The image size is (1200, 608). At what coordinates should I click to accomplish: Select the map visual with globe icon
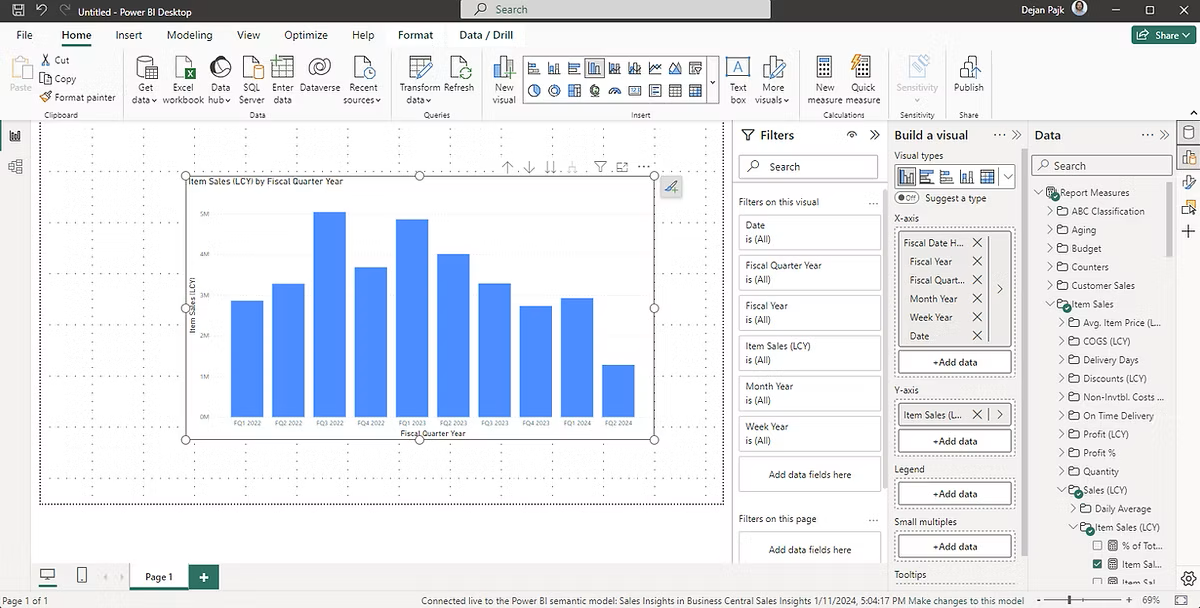(x=595, y=90)
